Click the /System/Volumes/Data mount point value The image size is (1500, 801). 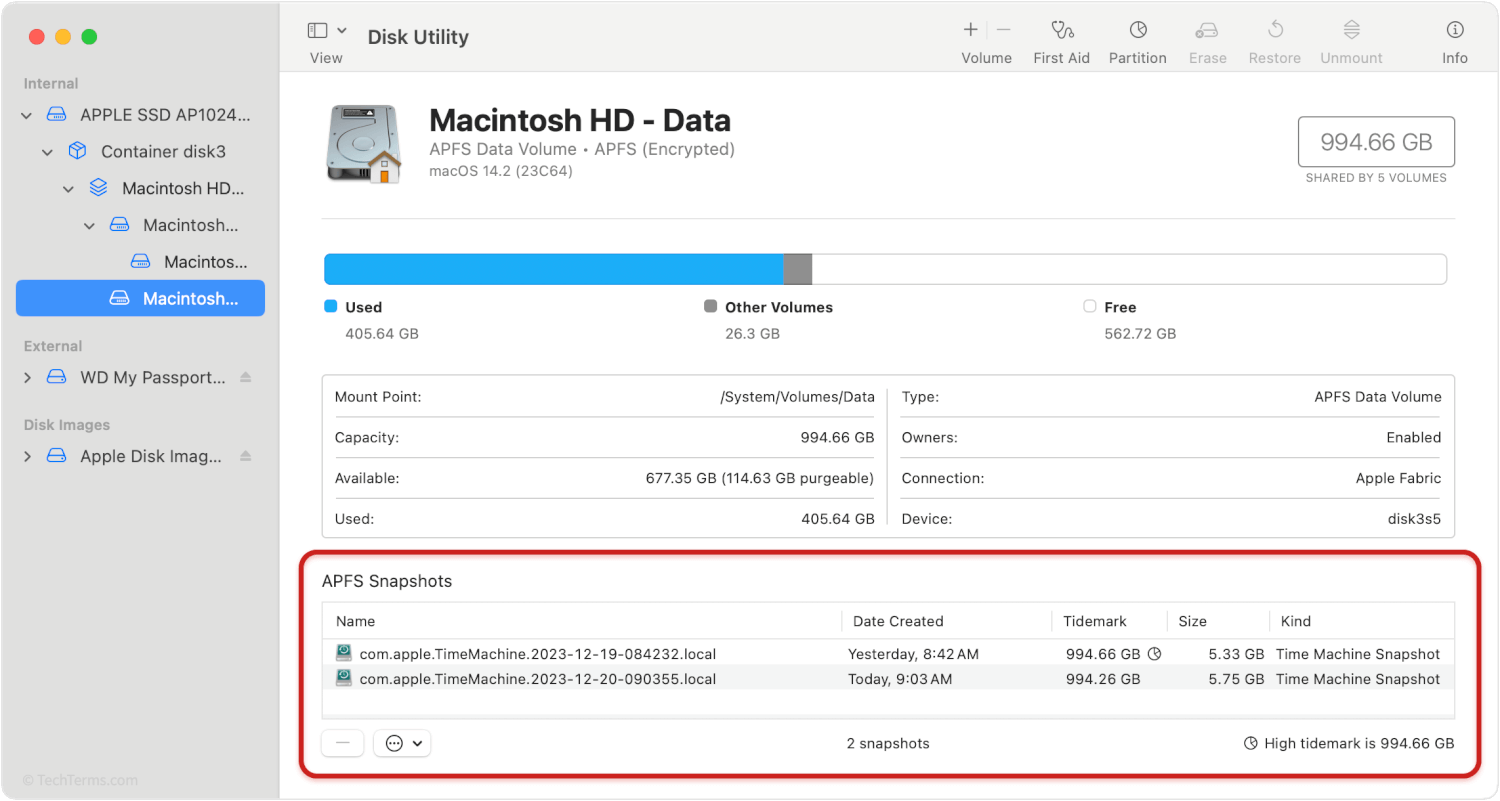(x=798, y=397)
